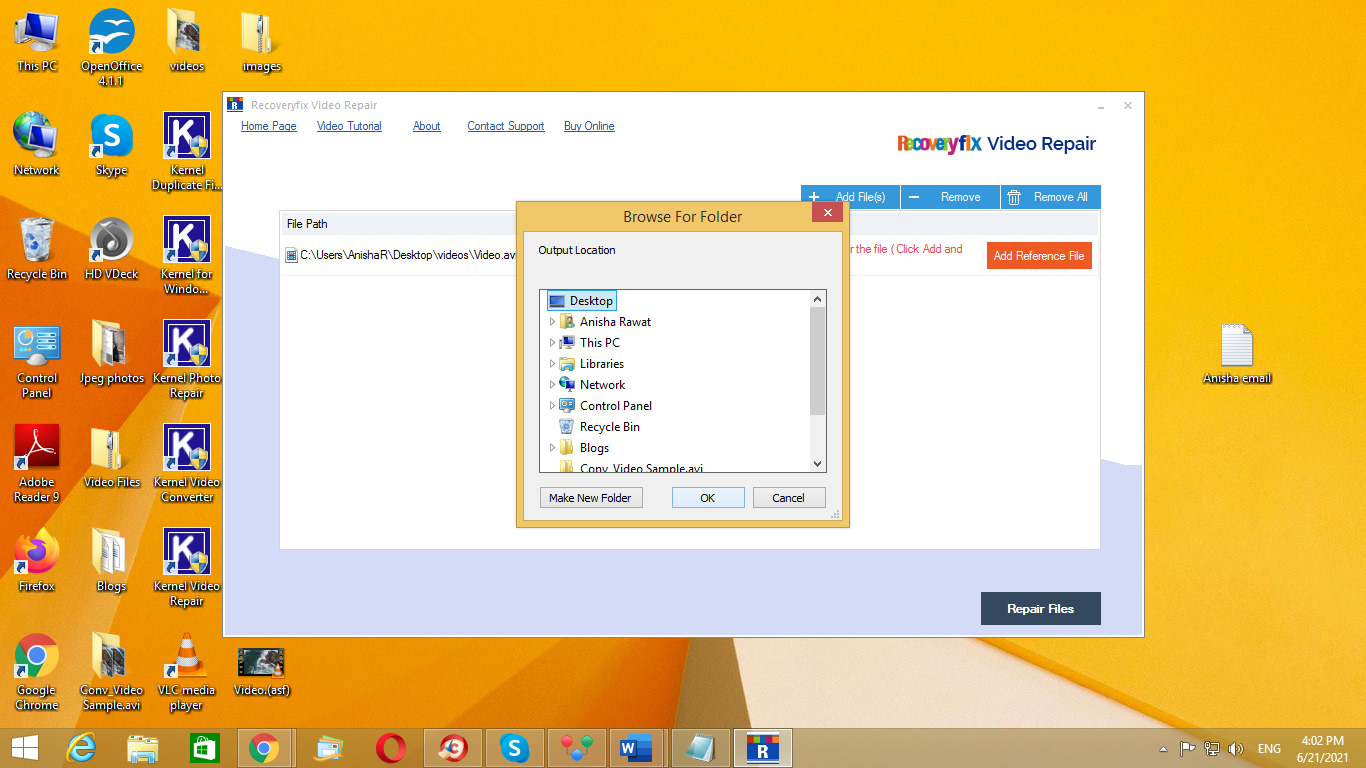Expand the Blogs node in folder tree
Image resolution: width=1366 pixels, height=768 pixels.
pyautogui.click(x=552, y=448)
